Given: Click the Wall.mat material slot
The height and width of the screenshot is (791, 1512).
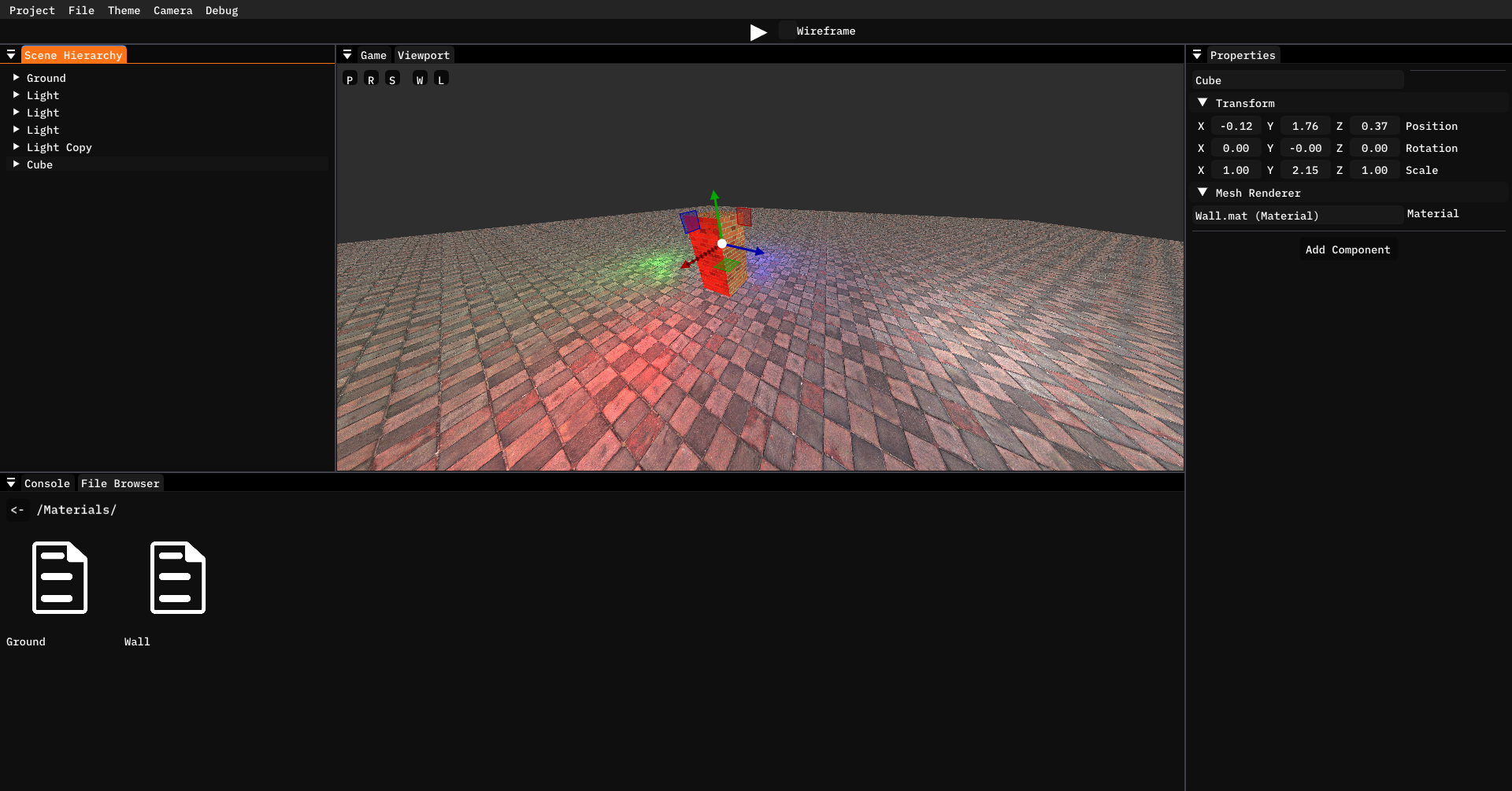Looking at the screenshot, I should [x=1296, y=216].
